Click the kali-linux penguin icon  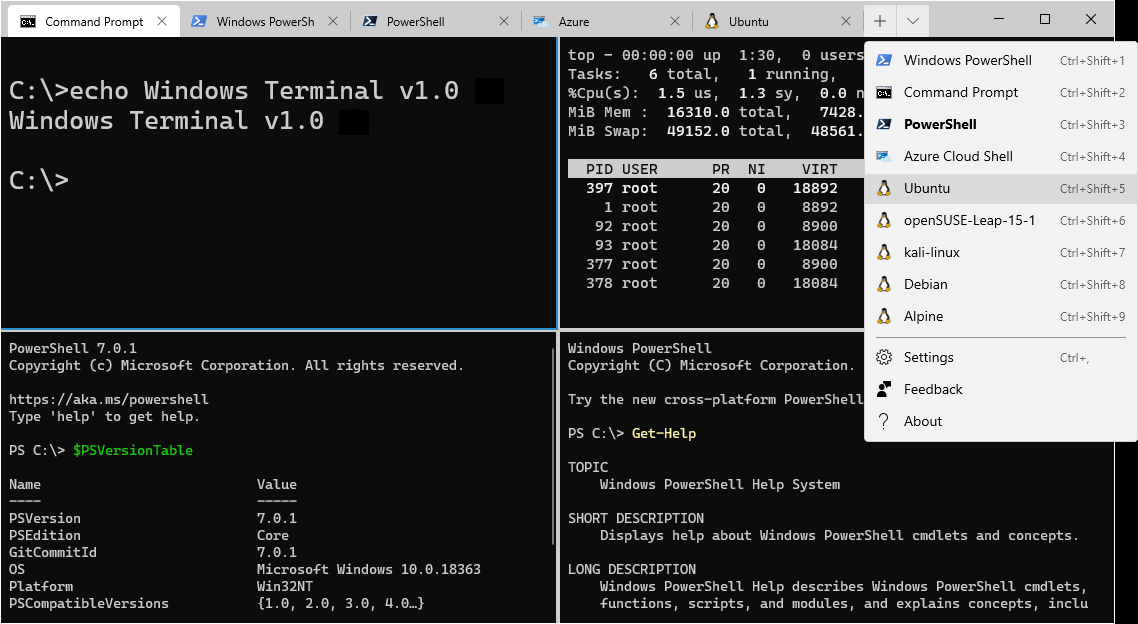pos(884,252)
